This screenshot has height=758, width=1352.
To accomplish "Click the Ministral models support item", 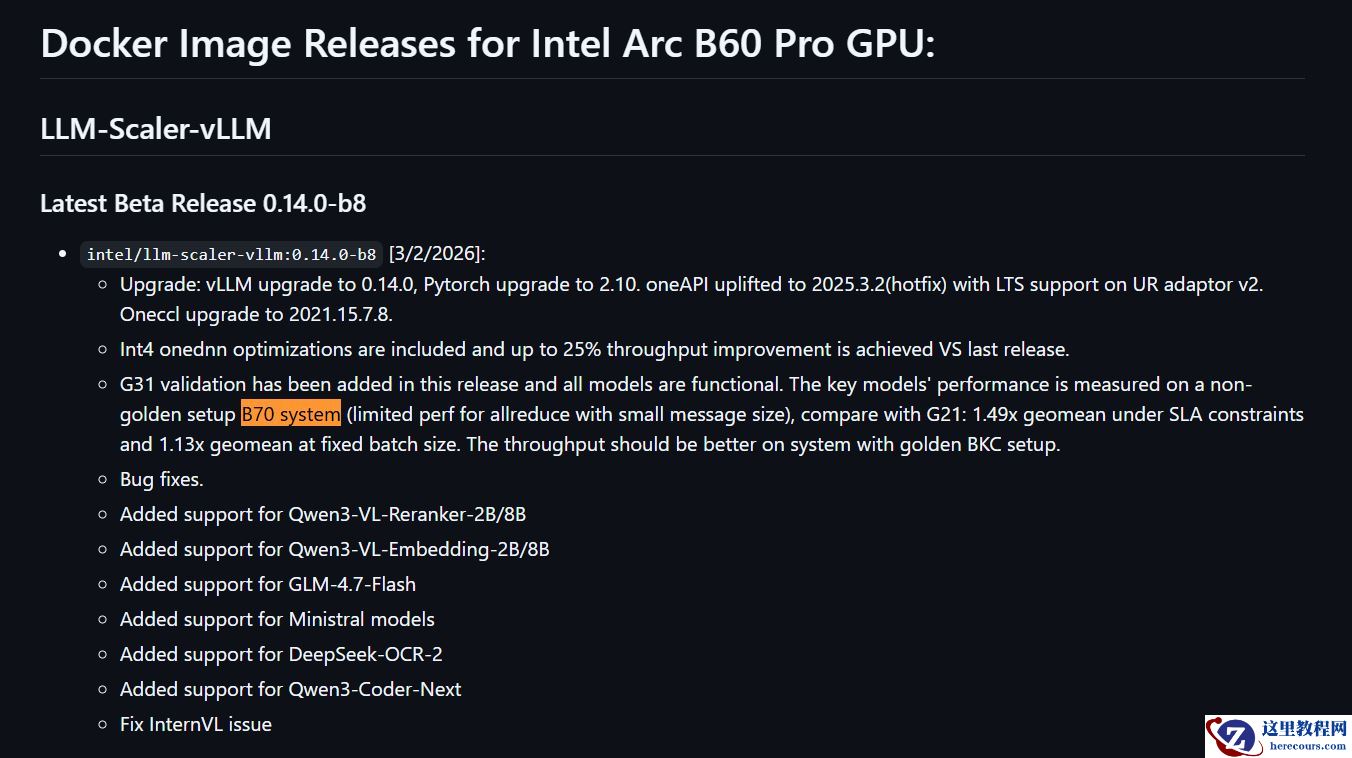I will (x=277, y=619).
